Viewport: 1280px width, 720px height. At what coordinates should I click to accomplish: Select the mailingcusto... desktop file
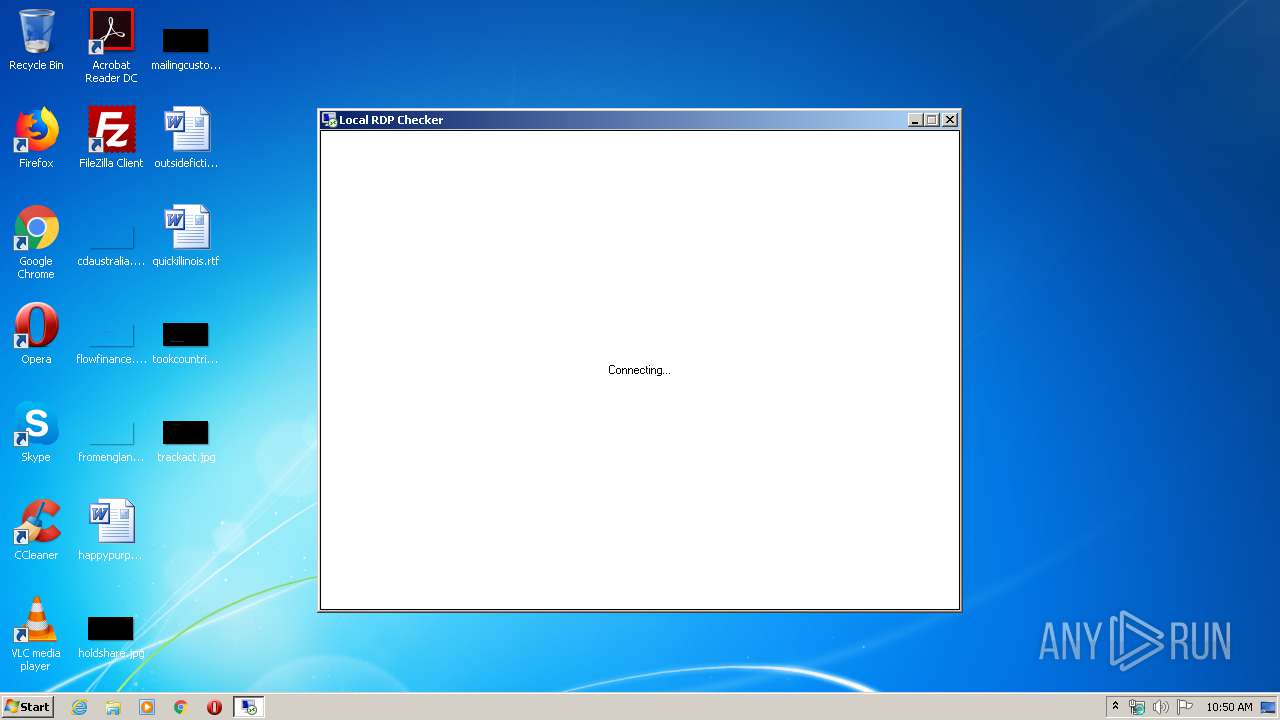[186, 48]
